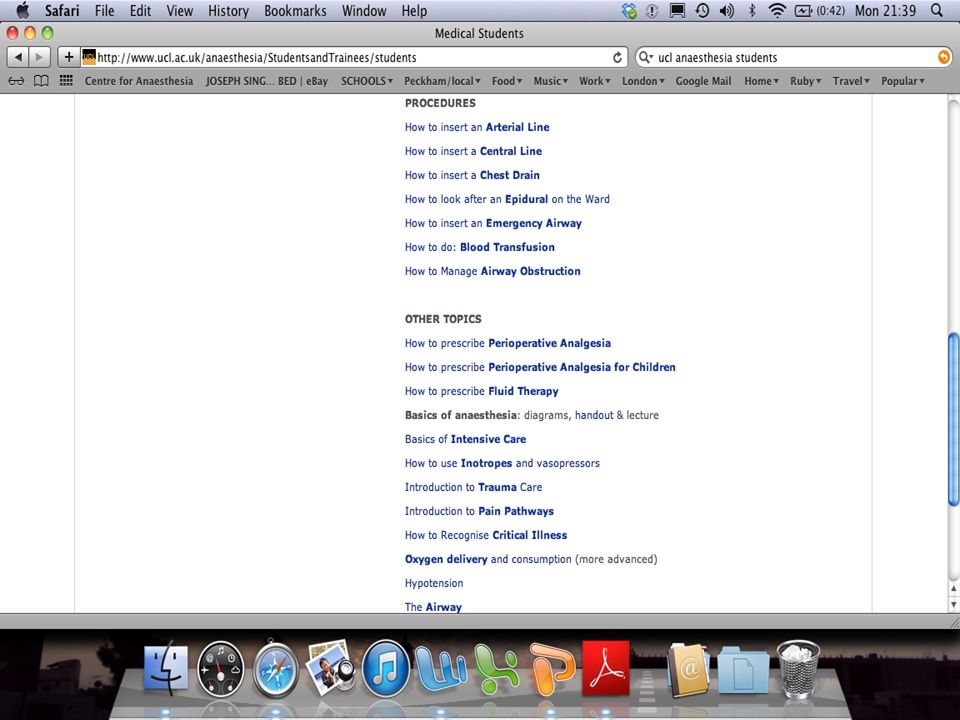960x720 pixels.
Task: Open Top Sites grid icon
Action: point(66,81)
